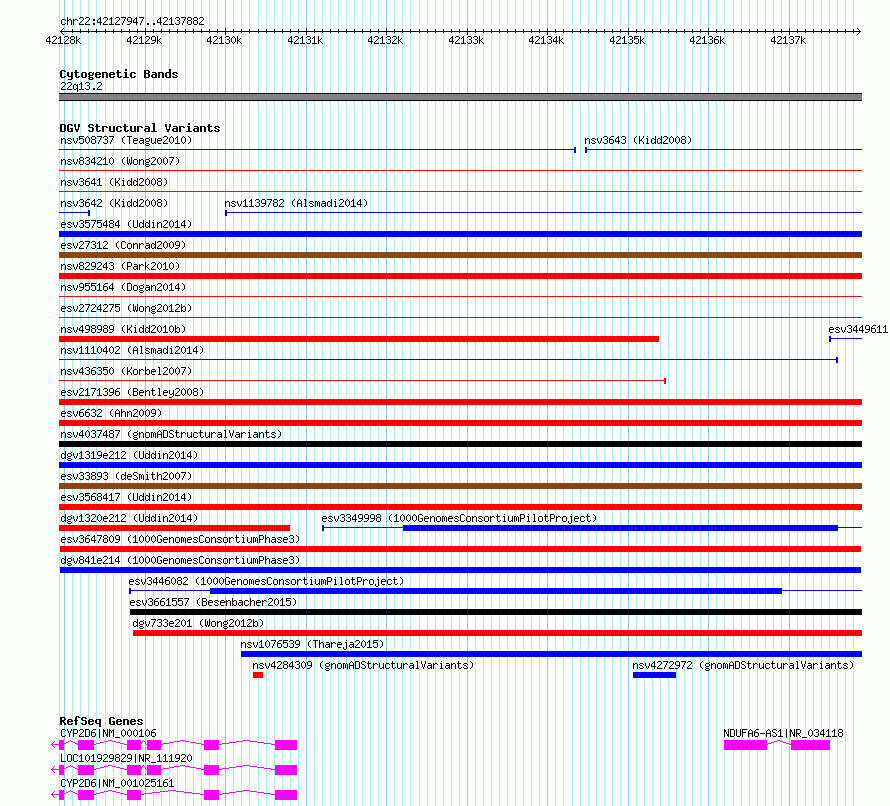
Task: Select nsv1110402 (Alsmadi2014) variant label
Action: 132,350
